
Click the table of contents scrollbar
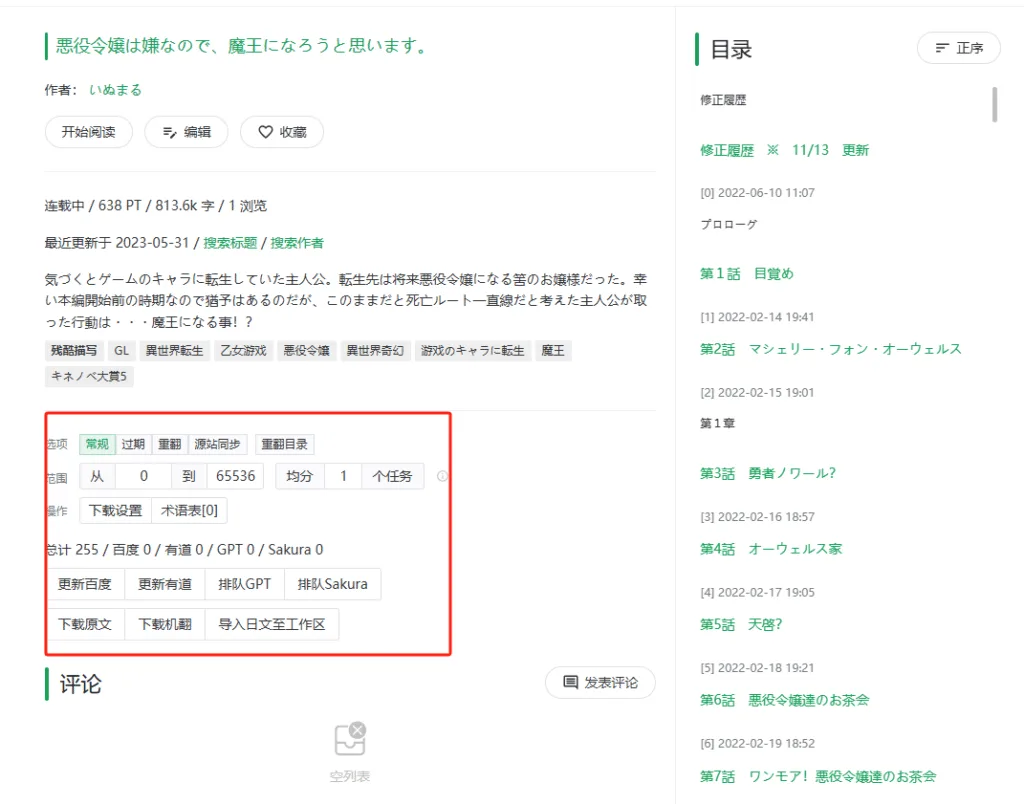pyautogui.click(x=994, y=104)
